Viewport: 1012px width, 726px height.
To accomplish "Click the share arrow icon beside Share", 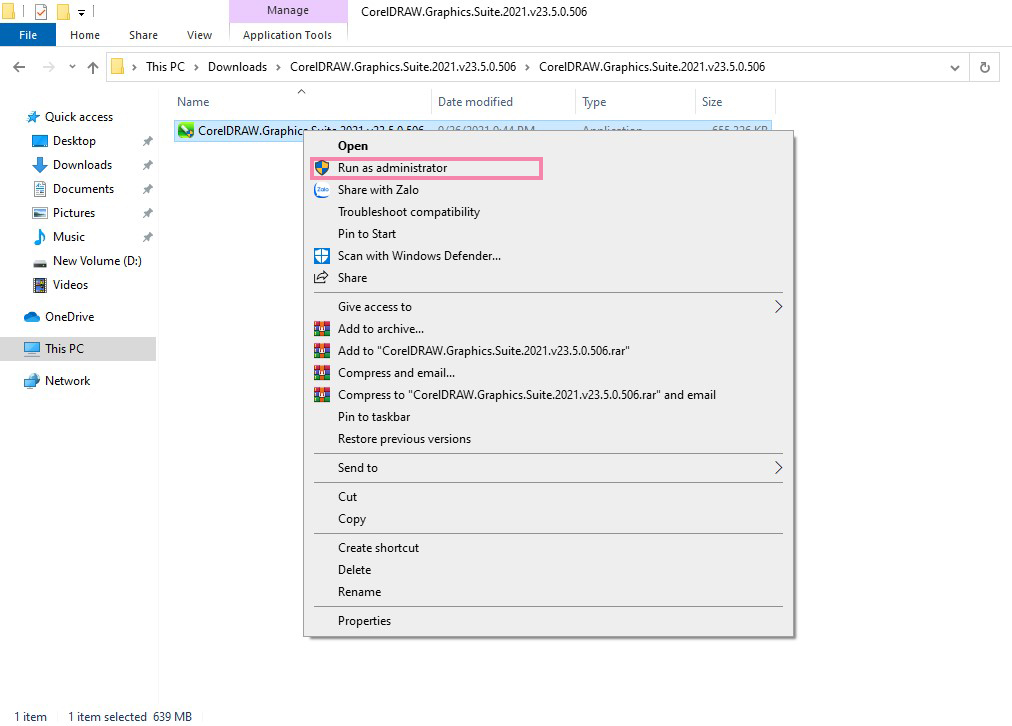I will click(321, 277).
